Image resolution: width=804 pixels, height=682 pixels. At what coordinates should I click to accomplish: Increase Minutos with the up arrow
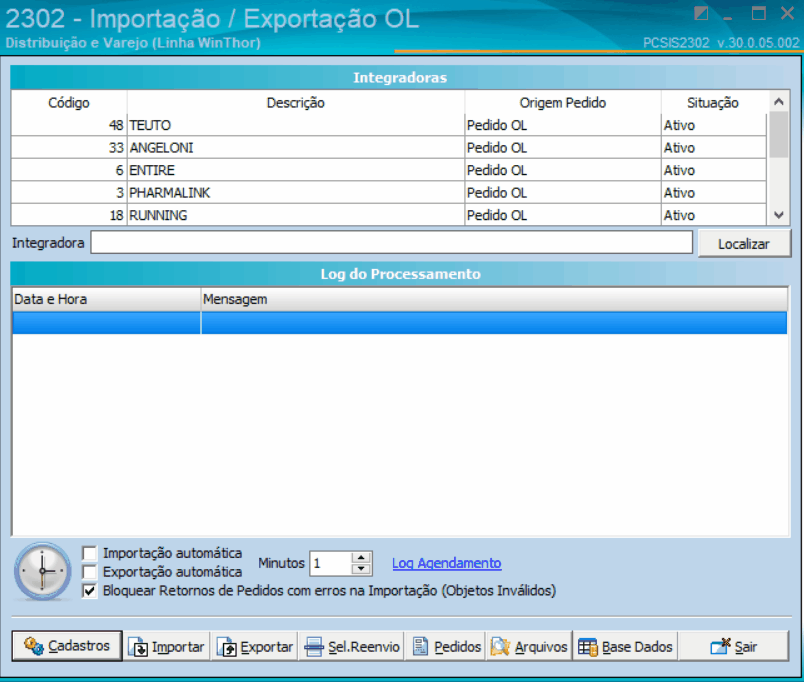click(361, 558)
